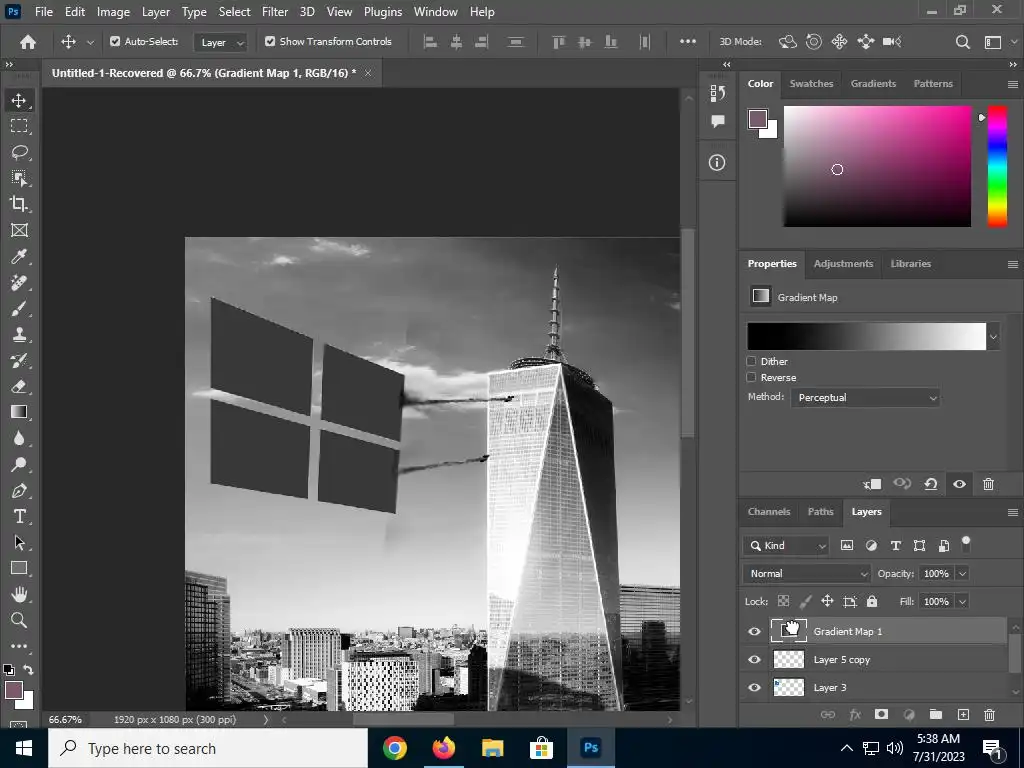Select the Crop tool

click(19, 204)
